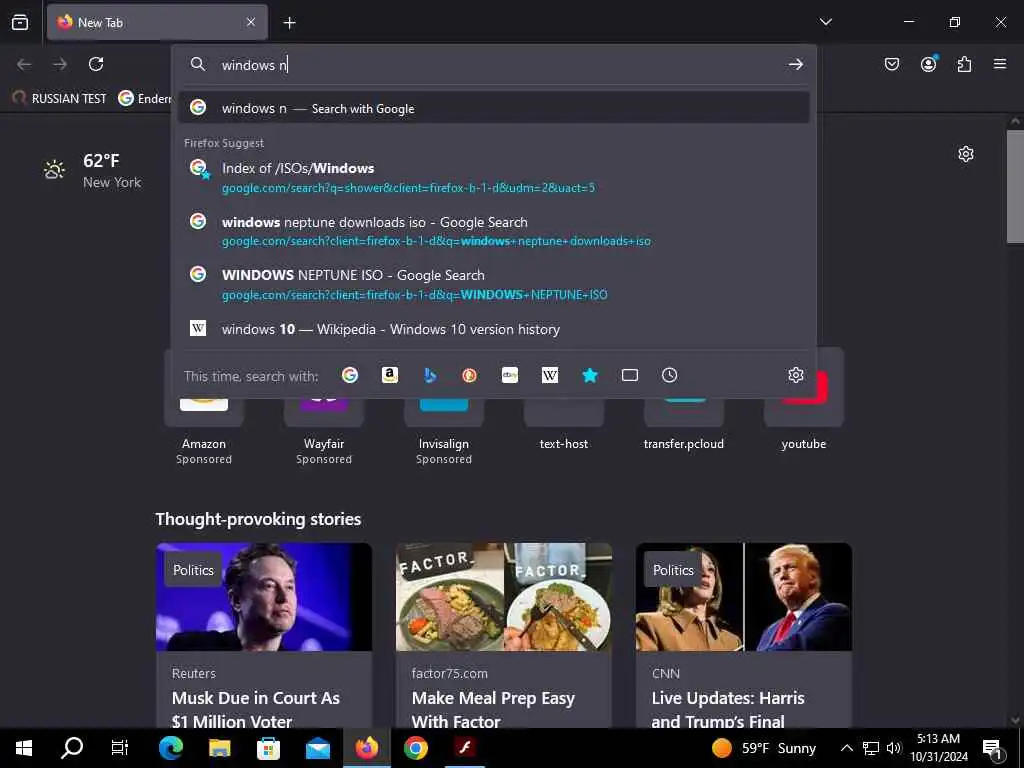Image resolution: width=1024 pixels, height=768 pixels.
Task: Search in Bookmarks with star icon
Action: [590, 376]
